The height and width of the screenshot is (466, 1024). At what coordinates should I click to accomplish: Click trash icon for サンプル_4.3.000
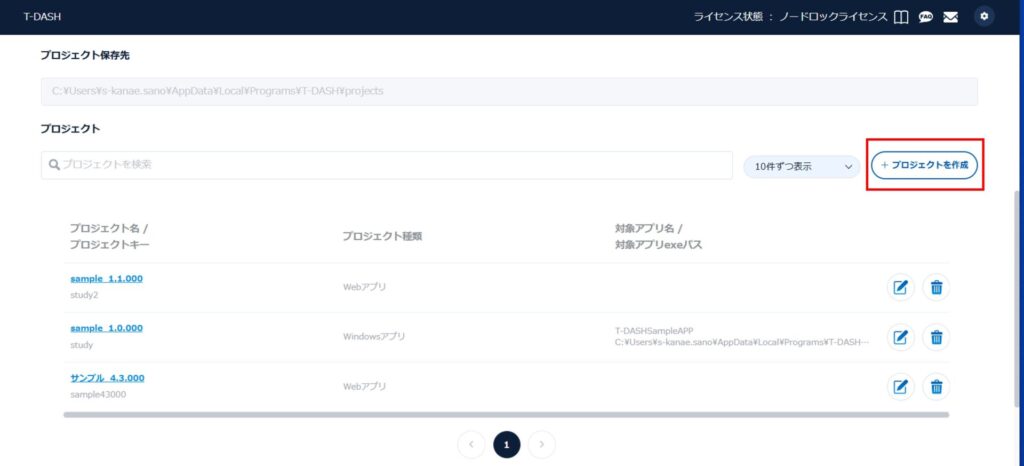[x=936, y=387]
